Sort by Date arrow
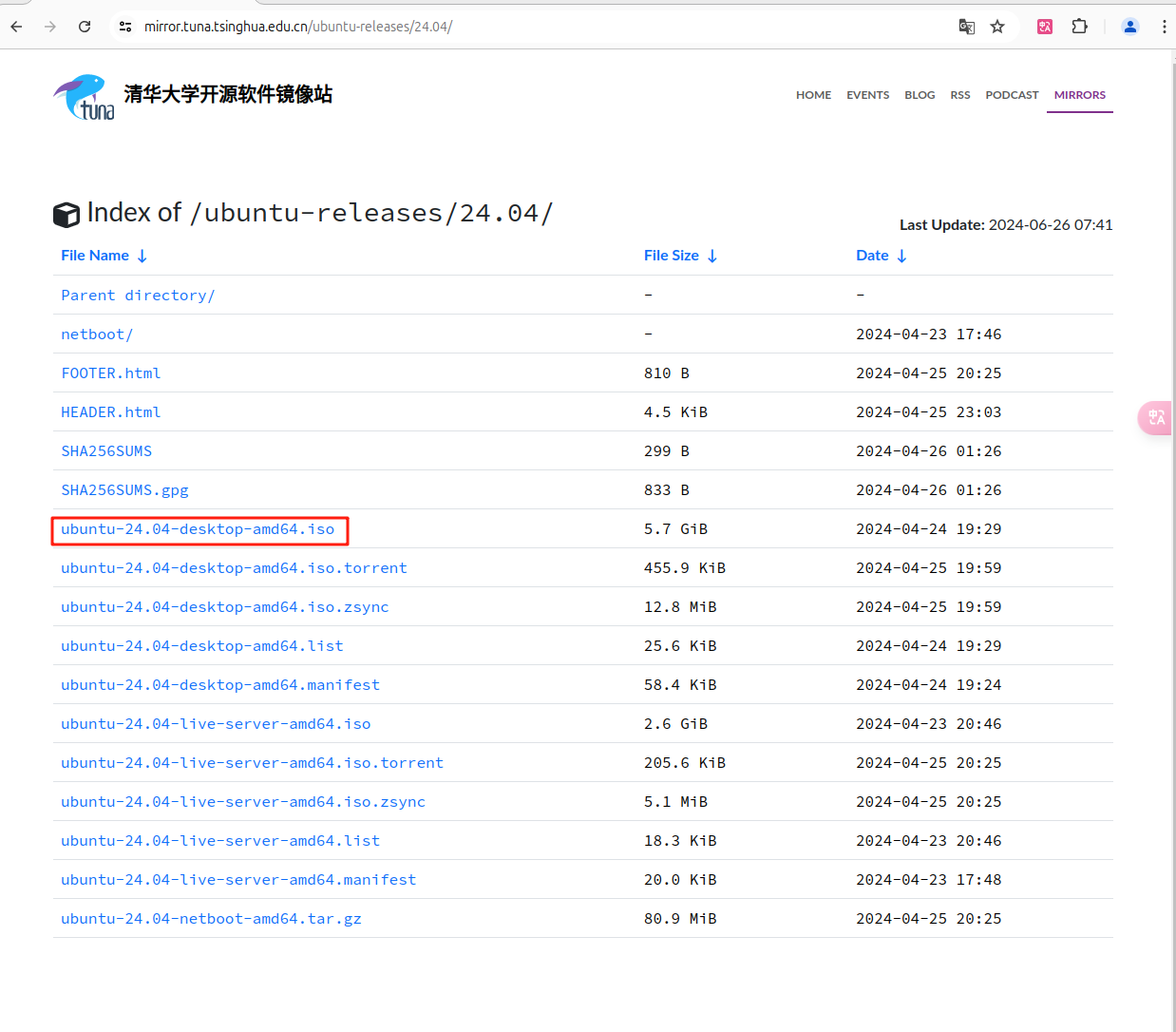 [902, 256]
